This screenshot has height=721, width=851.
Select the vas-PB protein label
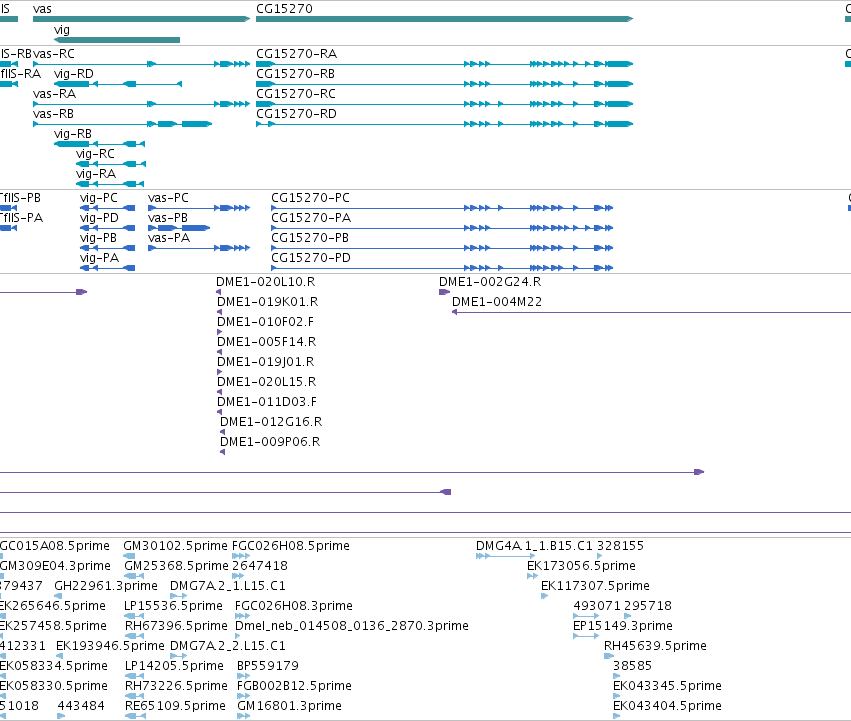pyautogui.click(x=168, y=218)
